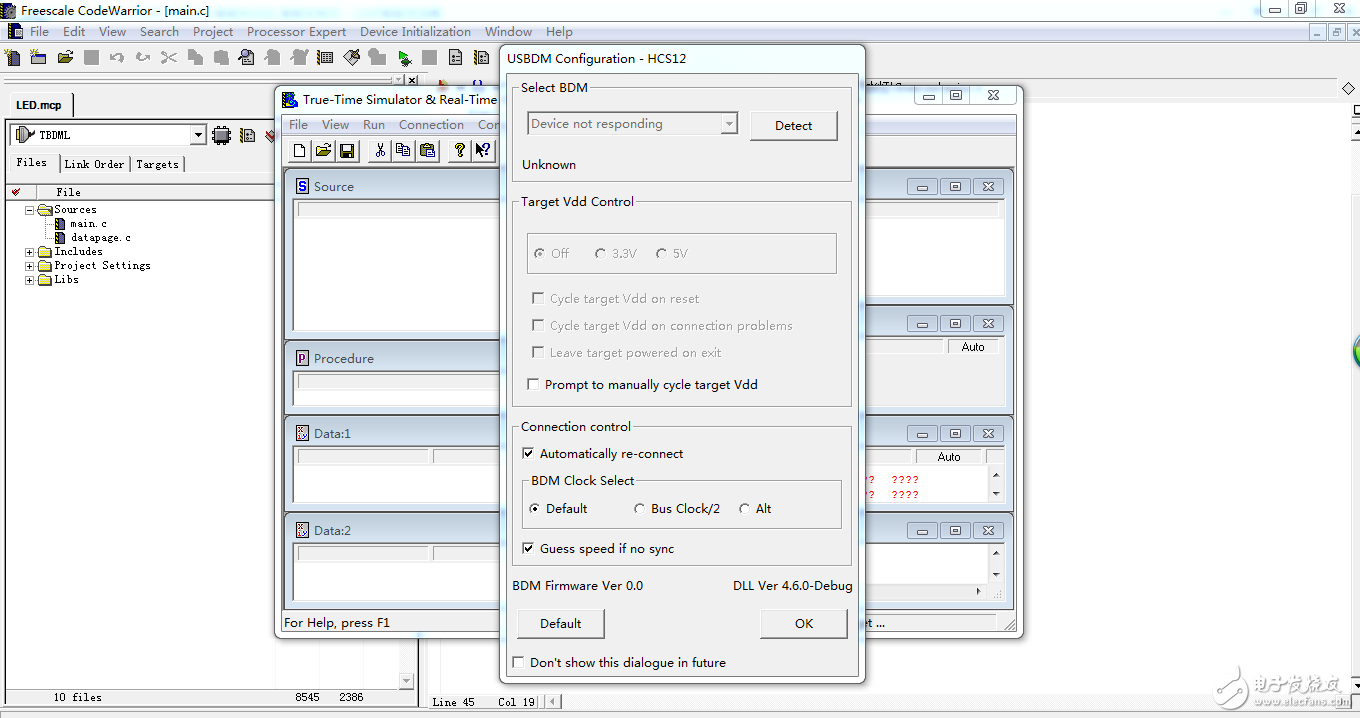The width and height of the screenshot is (1360, 718).
Task: Open the Project menu in CodeWarrior
Action: tap(213, 32)
